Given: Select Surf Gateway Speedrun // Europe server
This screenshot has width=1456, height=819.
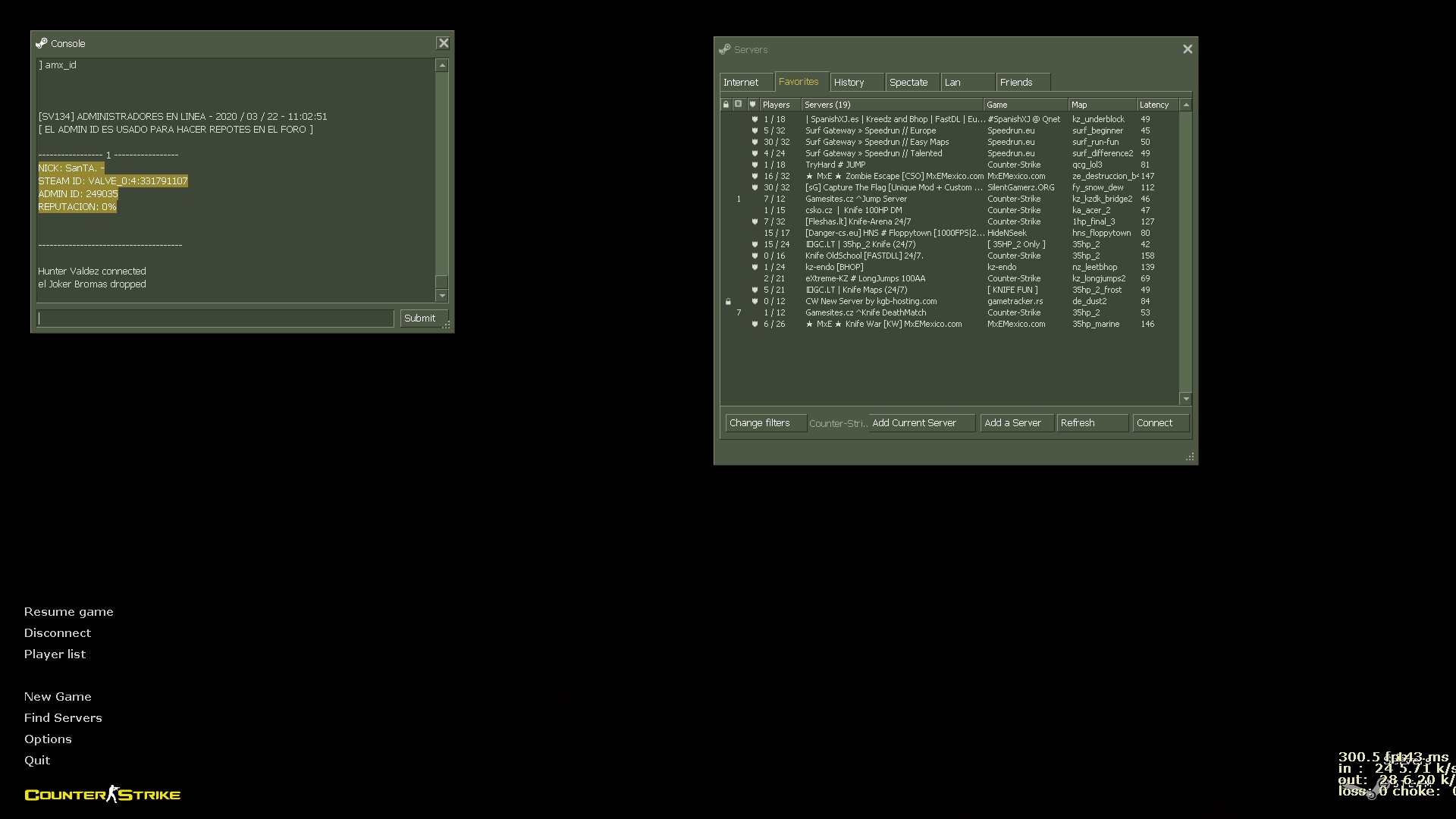Looking at the screenshot, I should (x=949, y=130).
